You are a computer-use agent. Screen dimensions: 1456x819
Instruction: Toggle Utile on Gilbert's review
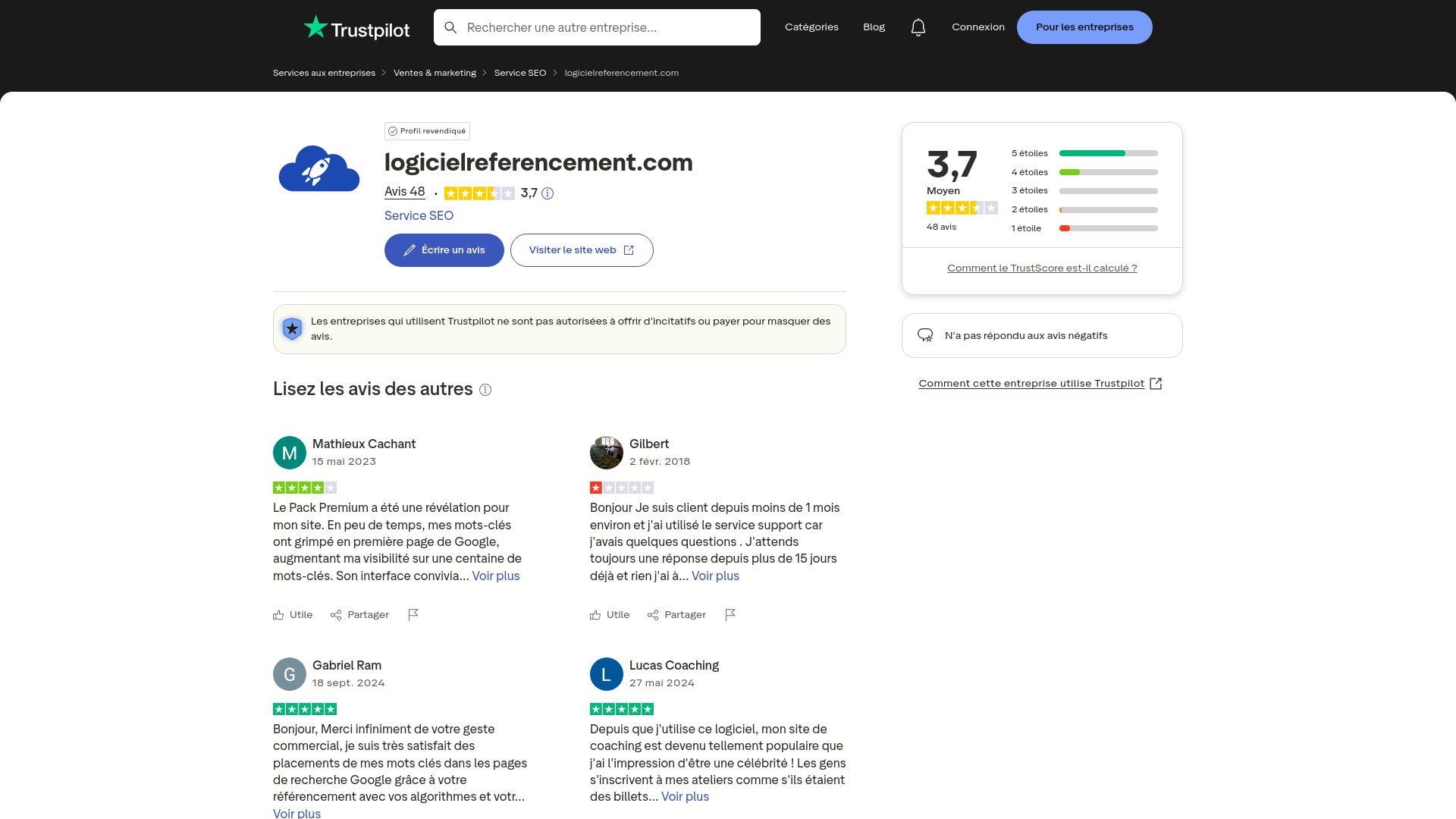point(609,615)
